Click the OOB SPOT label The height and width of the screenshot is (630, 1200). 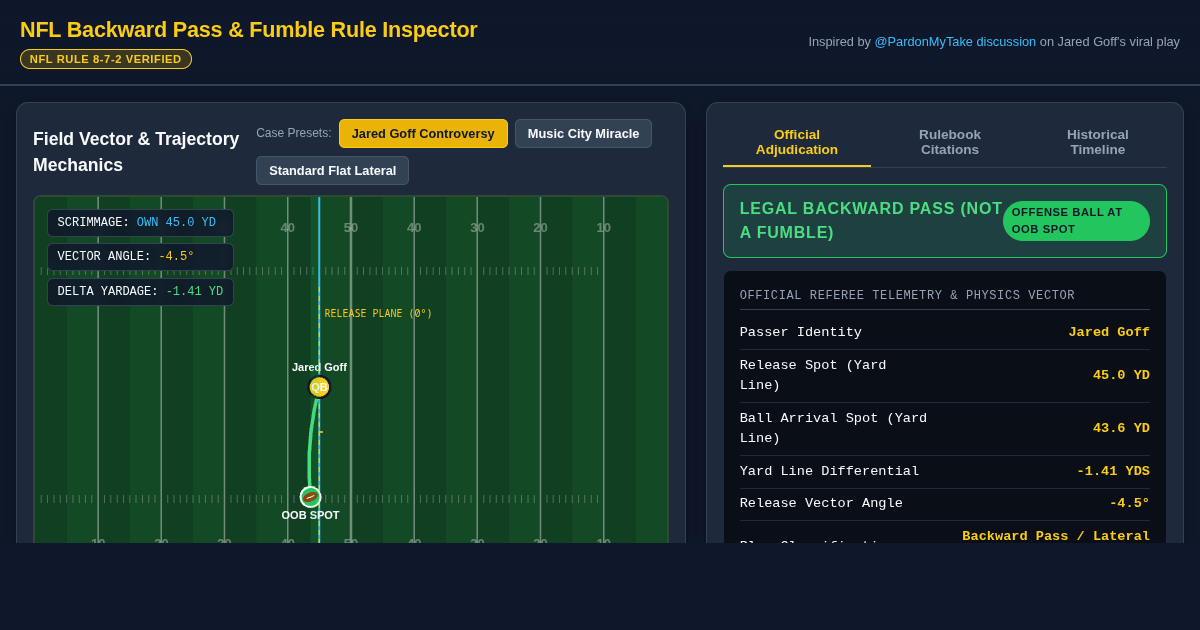310,516
